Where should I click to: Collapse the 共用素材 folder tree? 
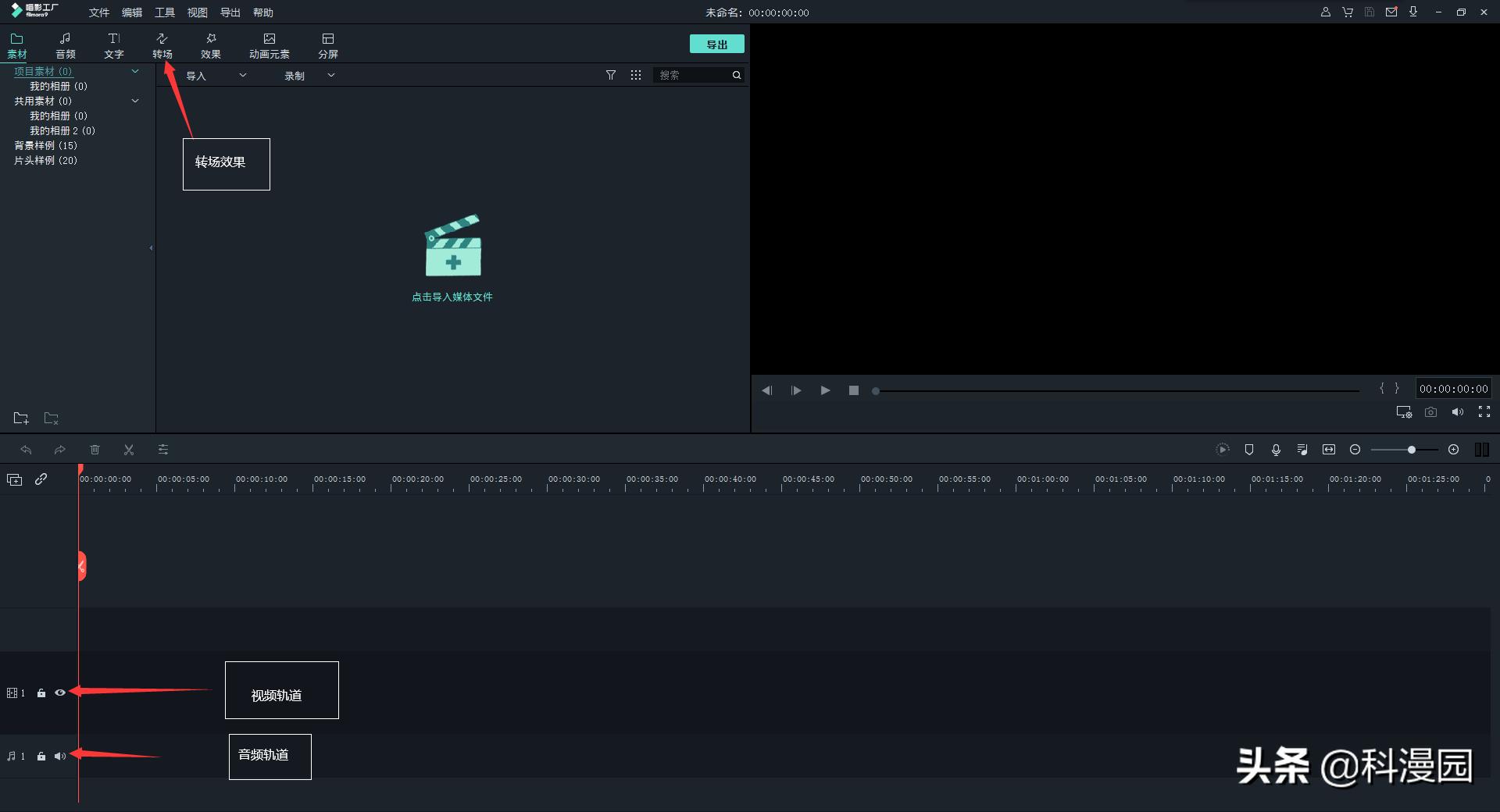click(135, 101)
